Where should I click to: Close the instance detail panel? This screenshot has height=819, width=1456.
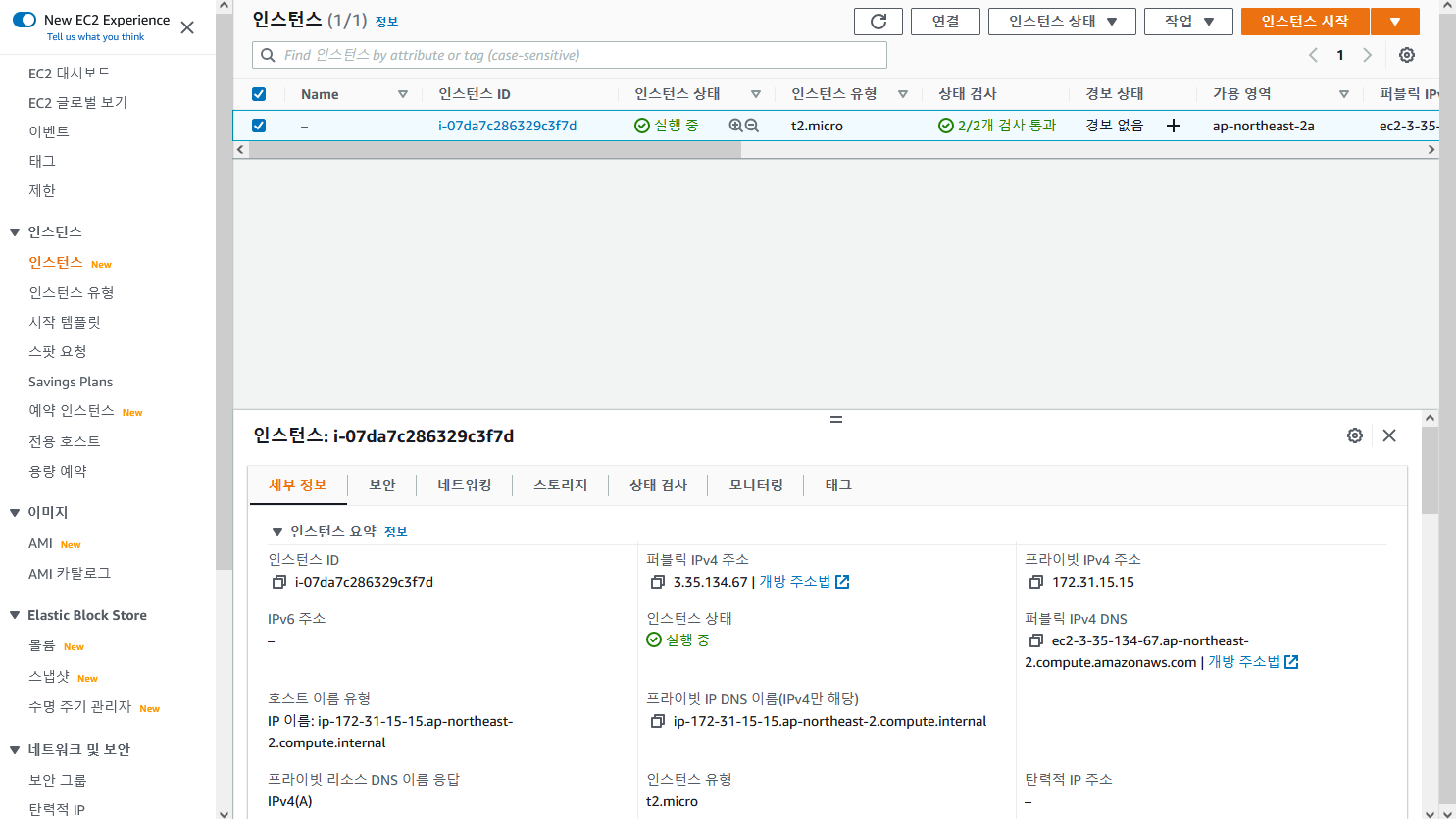(x=1389, y=435)
